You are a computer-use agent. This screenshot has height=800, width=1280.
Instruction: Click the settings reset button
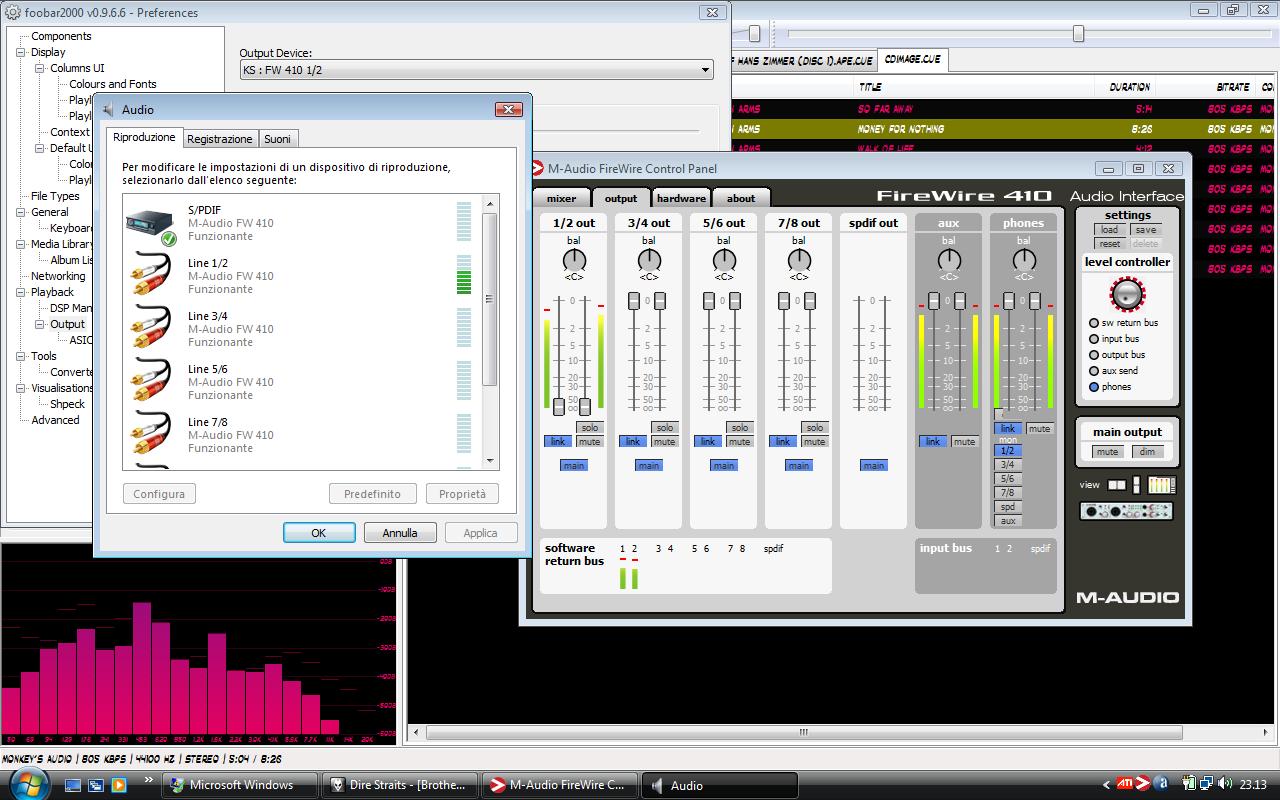tap(1109, 243)
